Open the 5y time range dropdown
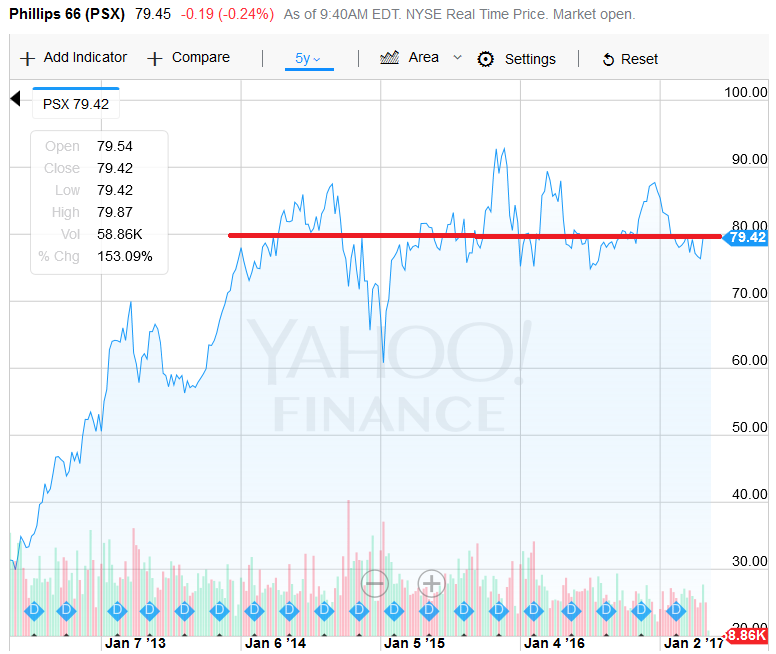 point(308,59)
